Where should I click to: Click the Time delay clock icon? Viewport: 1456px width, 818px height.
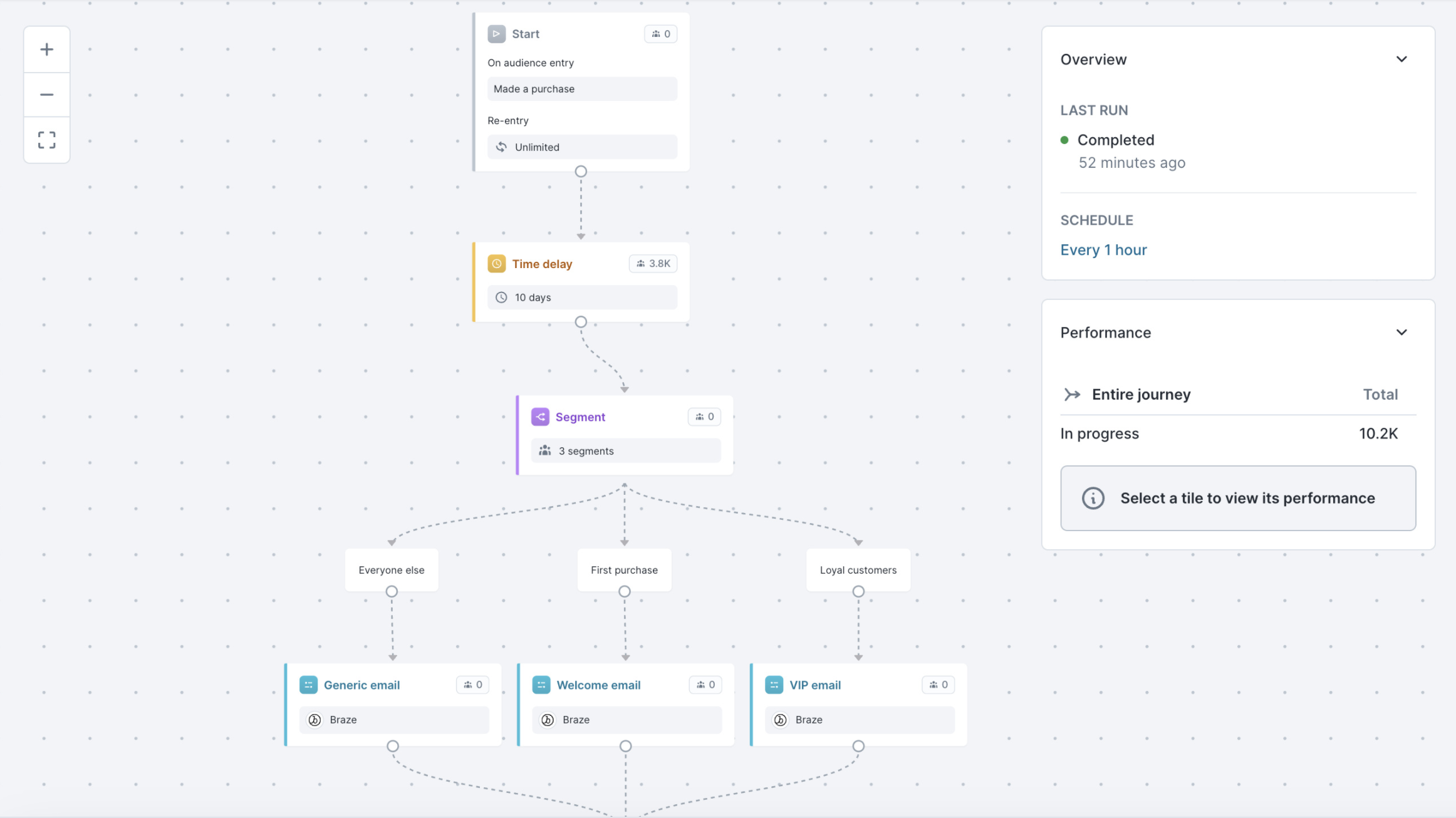pos(496,263)
